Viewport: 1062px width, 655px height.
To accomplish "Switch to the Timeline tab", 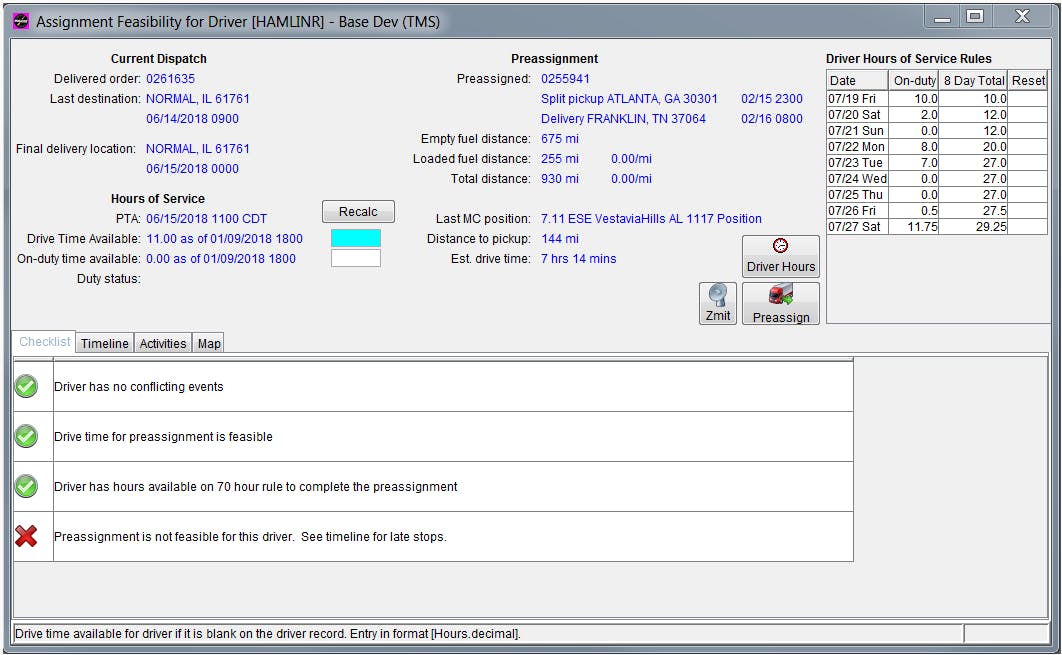I will (104, 342).
